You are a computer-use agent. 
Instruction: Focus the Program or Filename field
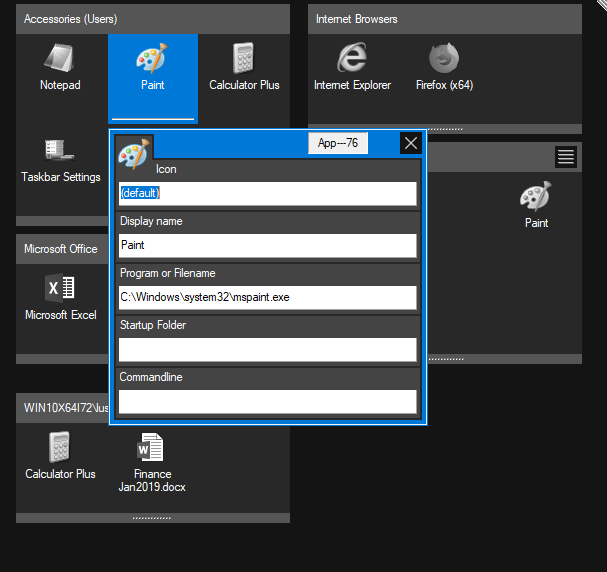(x=267, y=297)
